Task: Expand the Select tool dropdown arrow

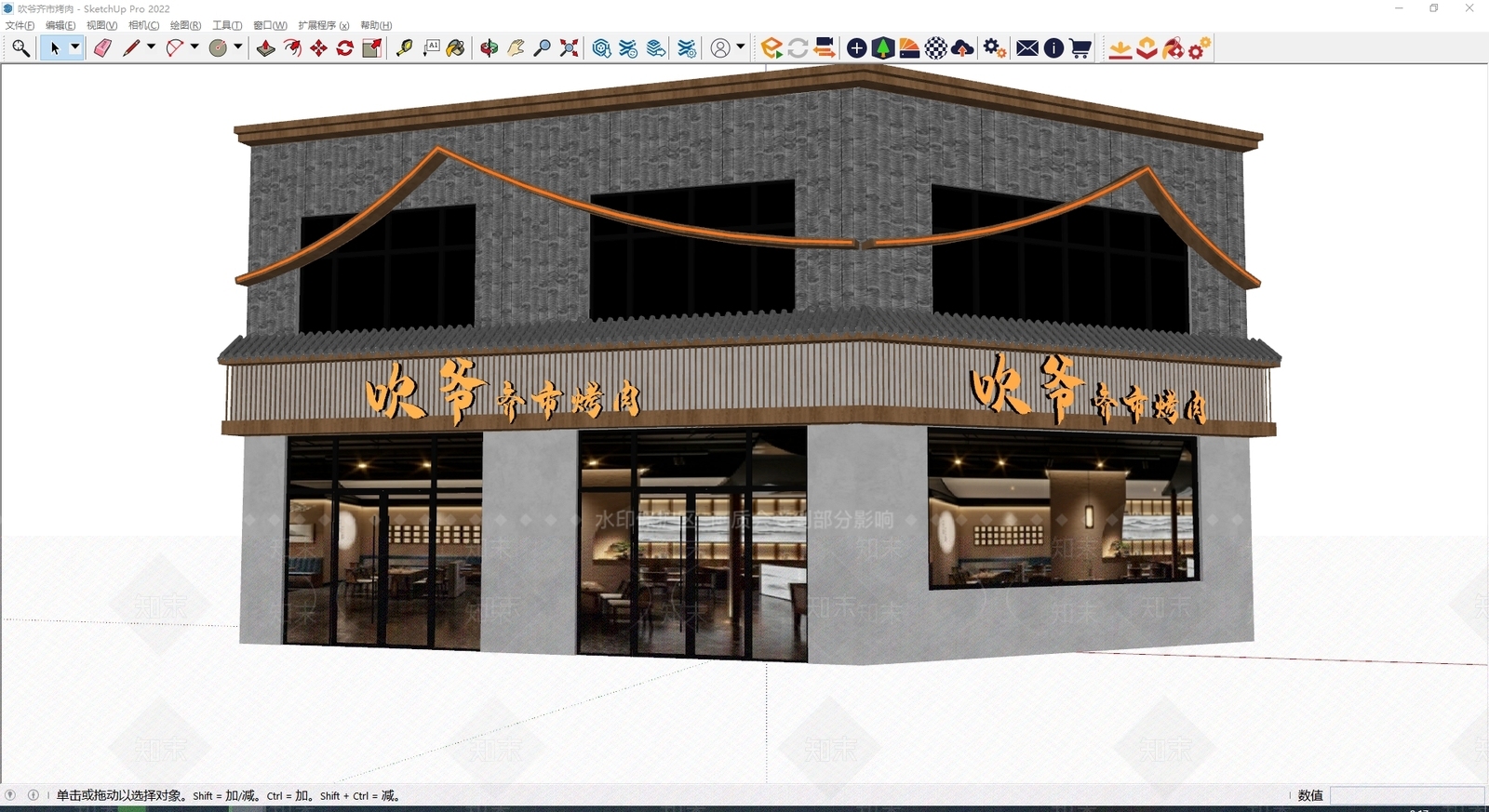Action: click(75, 48)
